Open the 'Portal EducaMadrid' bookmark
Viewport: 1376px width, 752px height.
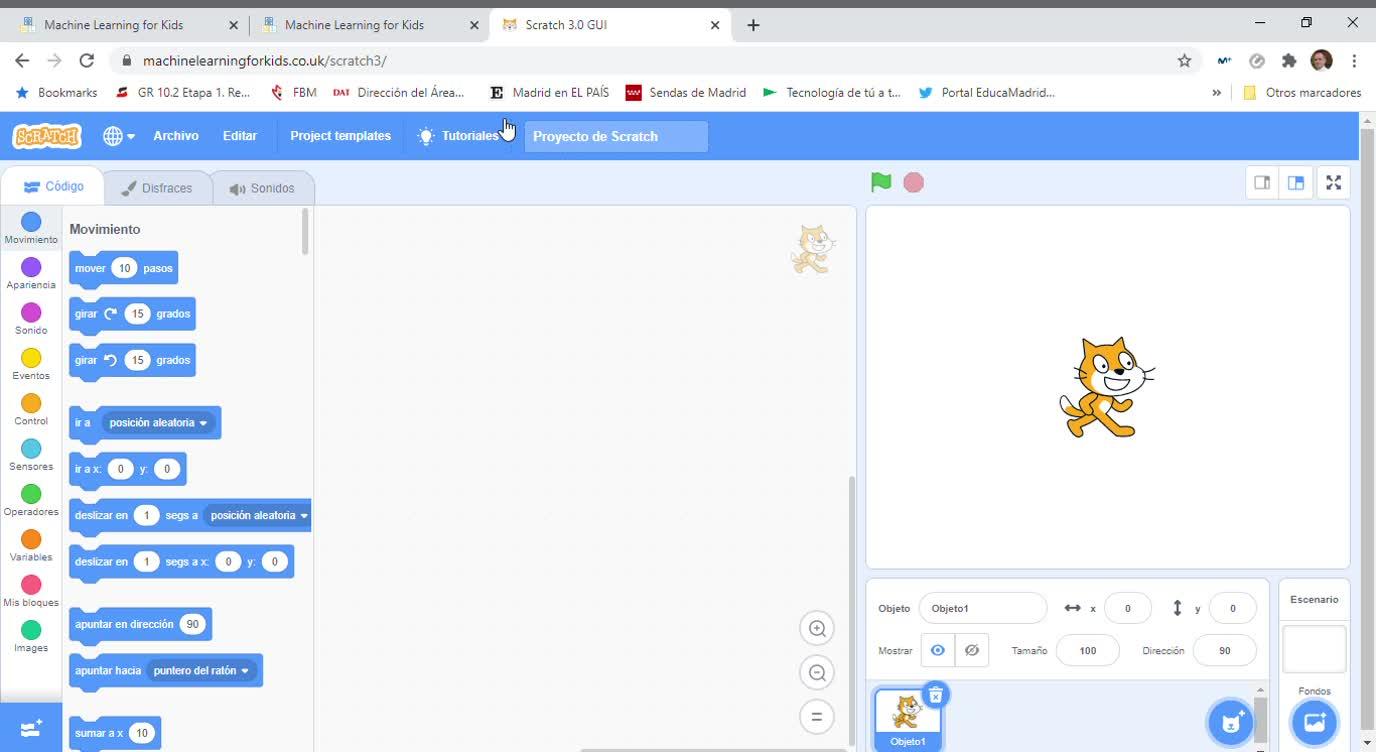[x=986, y=93]
